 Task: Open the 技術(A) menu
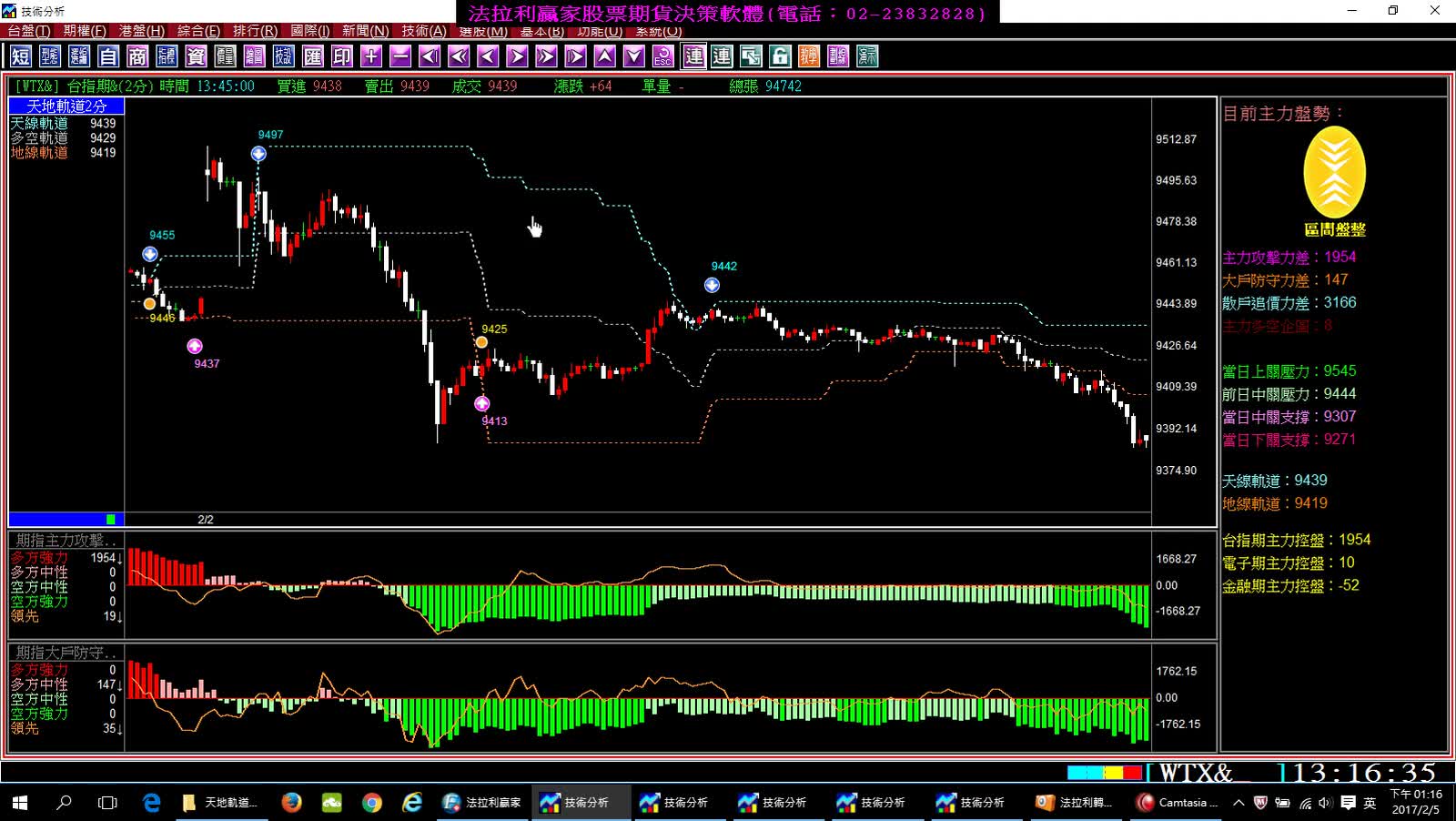coord(424,31)
